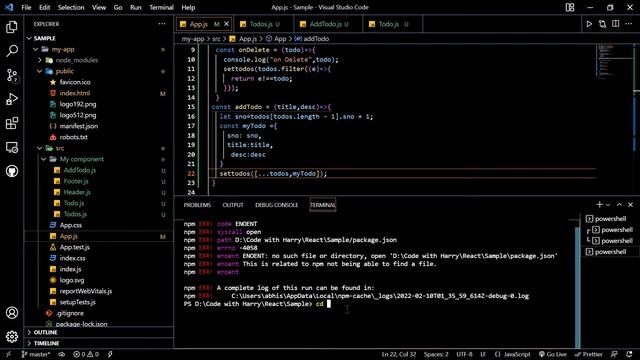Switch to the OUTPUT panel tab
The image size is (640, 360).
tap(233, 205)
